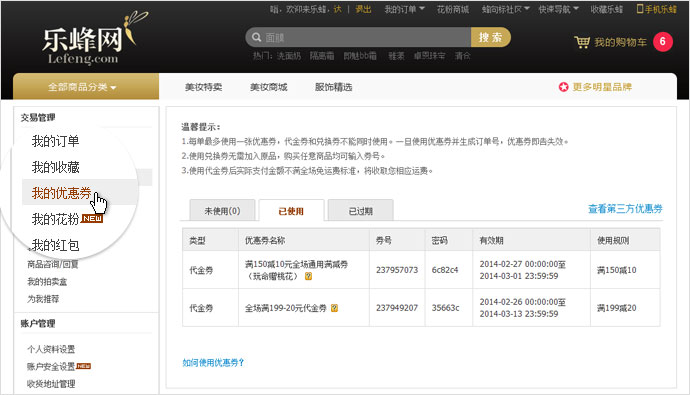Switch to the 未使用(0) tab
Viewport: 690px width, 395px height.
click(x=222, y=210)
